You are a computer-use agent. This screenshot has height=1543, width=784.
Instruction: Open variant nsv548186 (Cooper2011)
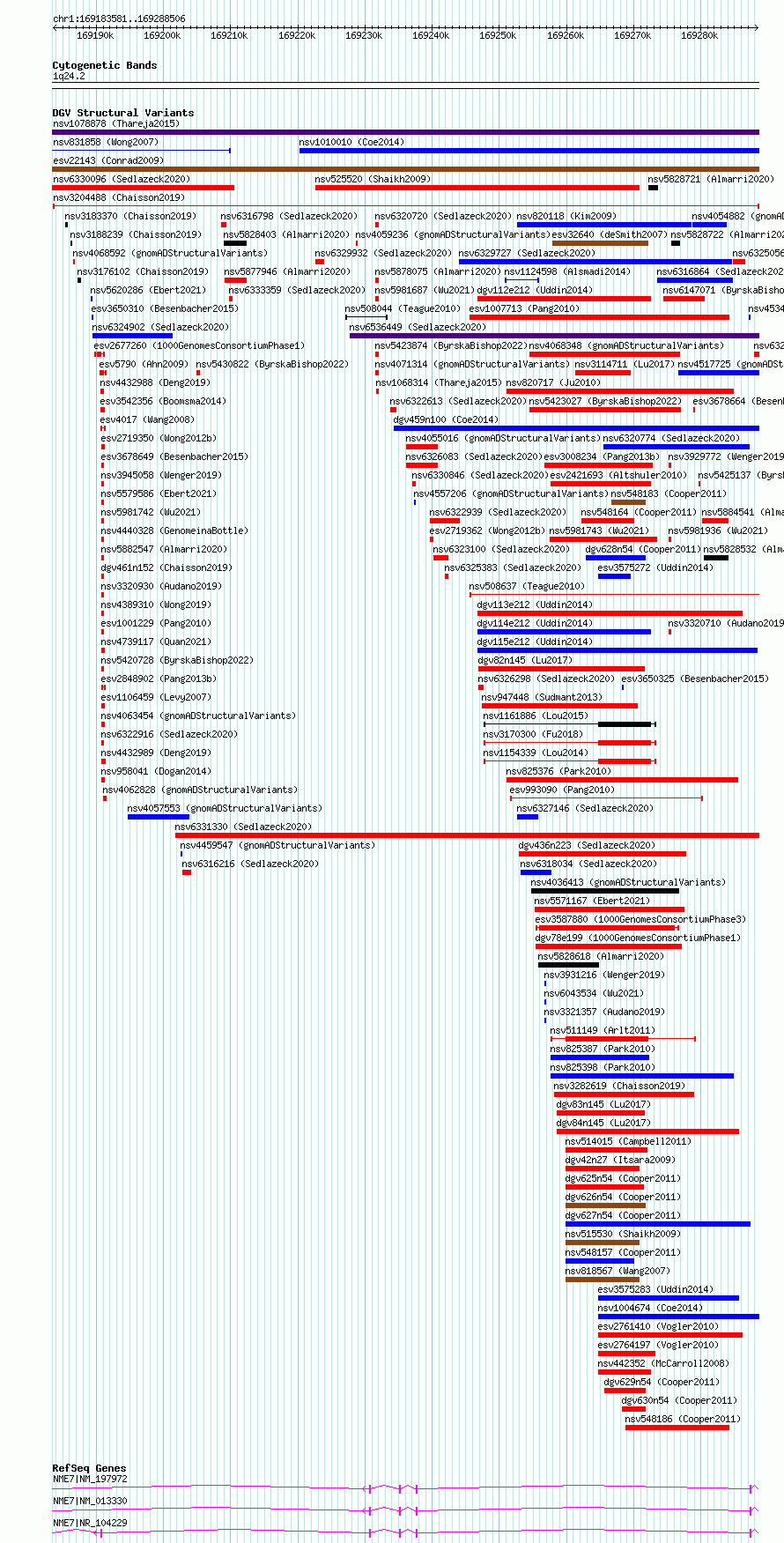683,1419
